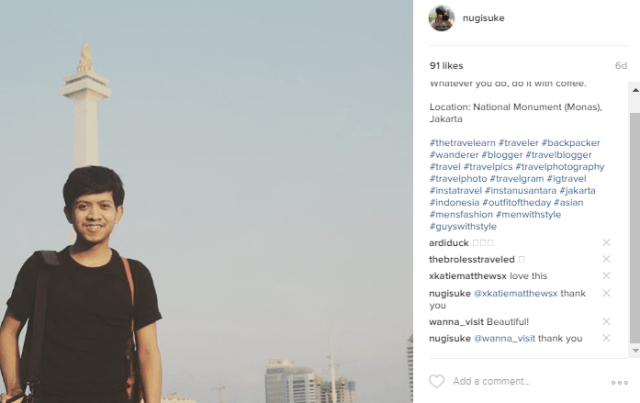Click the comments scrollbar thumb
The image size is (640, 403).
click(x=635, y=227)
